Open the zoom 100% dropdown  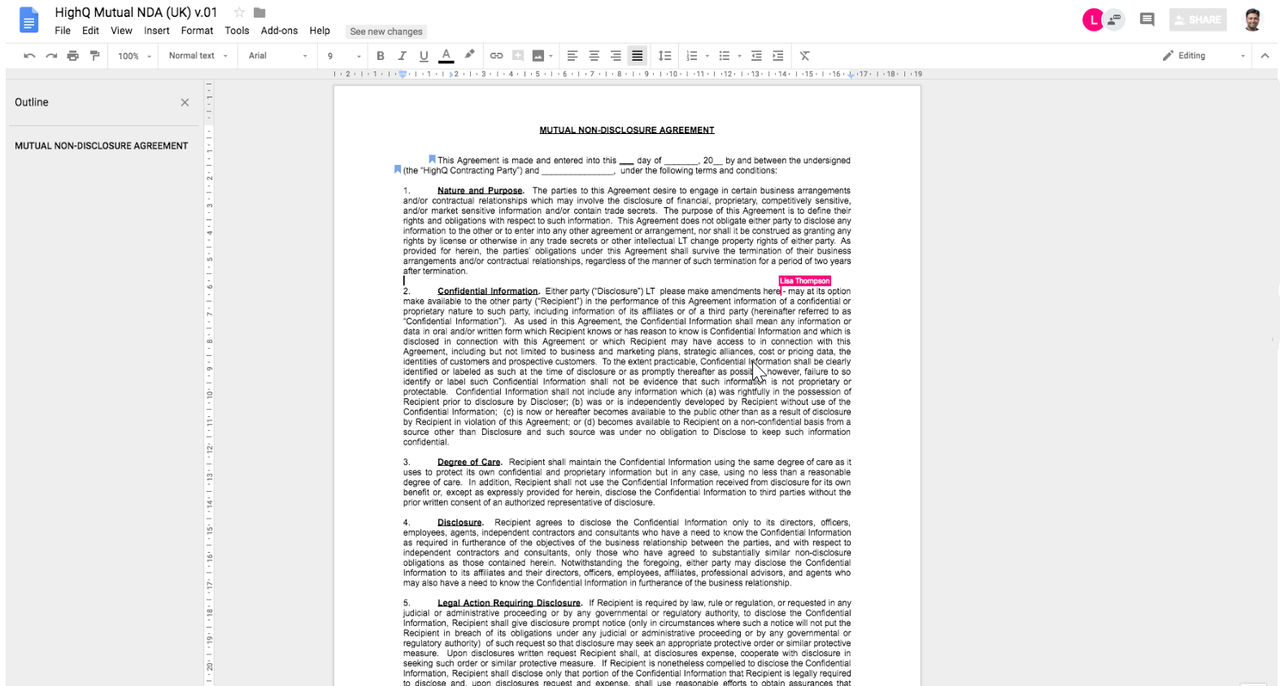(135, 56)
